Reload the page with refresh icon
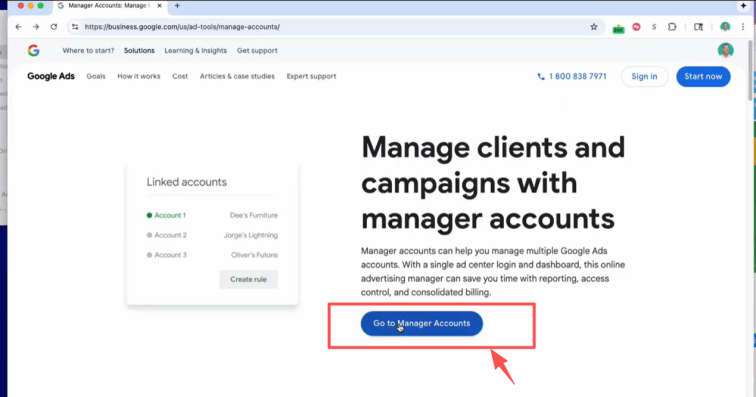Image resolution: width=756 pixels, height=397 pixels. click(54, 27)
